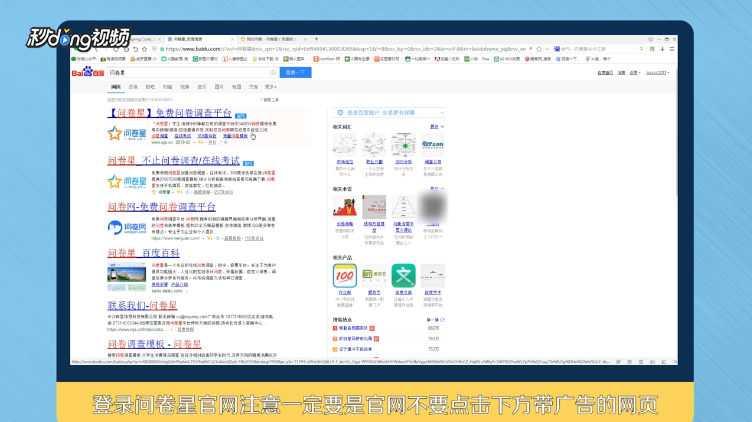Open result 问卷网-免费问卷调查平台

[x=162, y=207]
